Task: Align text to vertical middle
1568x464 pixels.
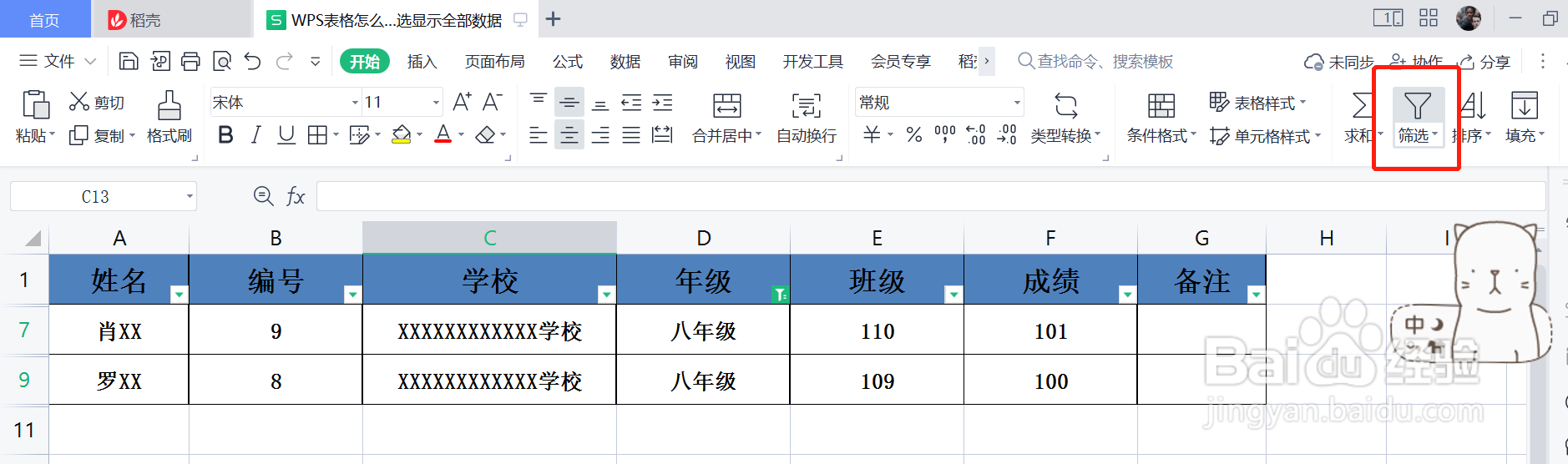Action: [x=569, y=103]
